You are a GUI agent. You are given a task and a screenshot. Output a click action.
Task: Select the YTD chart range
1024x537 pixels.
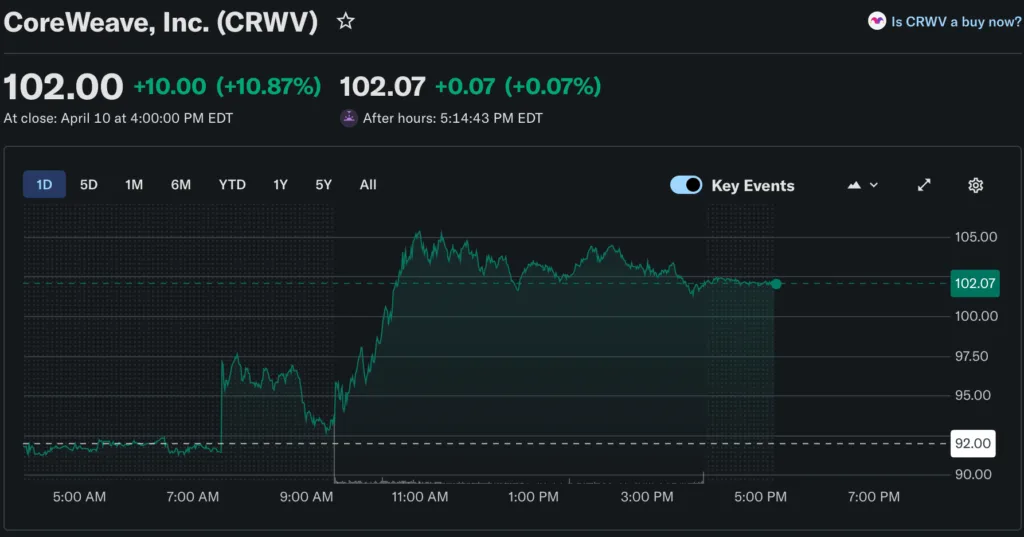tap(232, 185)
